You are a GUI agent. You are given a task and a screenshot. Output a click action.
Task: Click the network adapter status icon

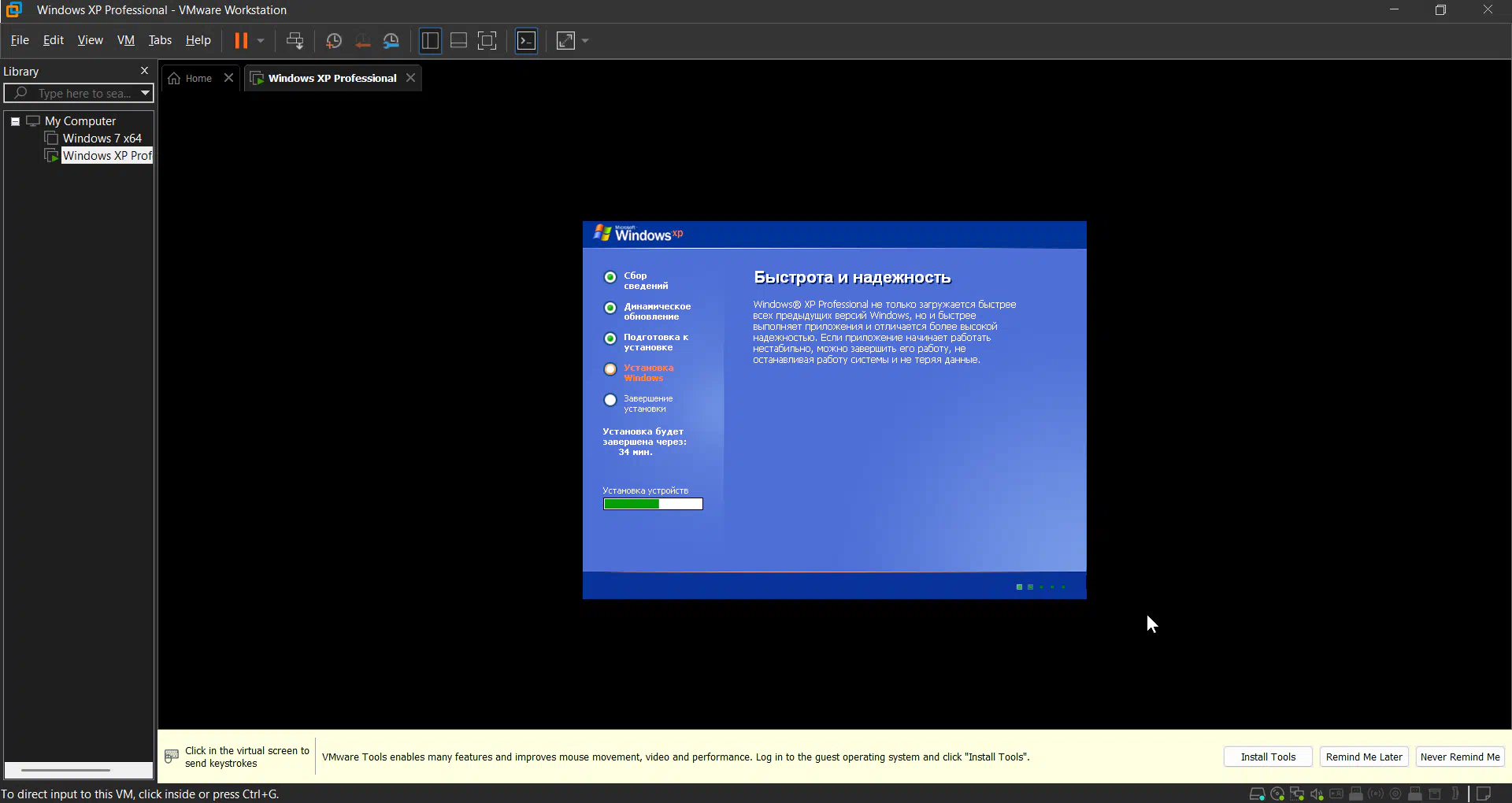pyautogui.click(x=1297, y=794)
